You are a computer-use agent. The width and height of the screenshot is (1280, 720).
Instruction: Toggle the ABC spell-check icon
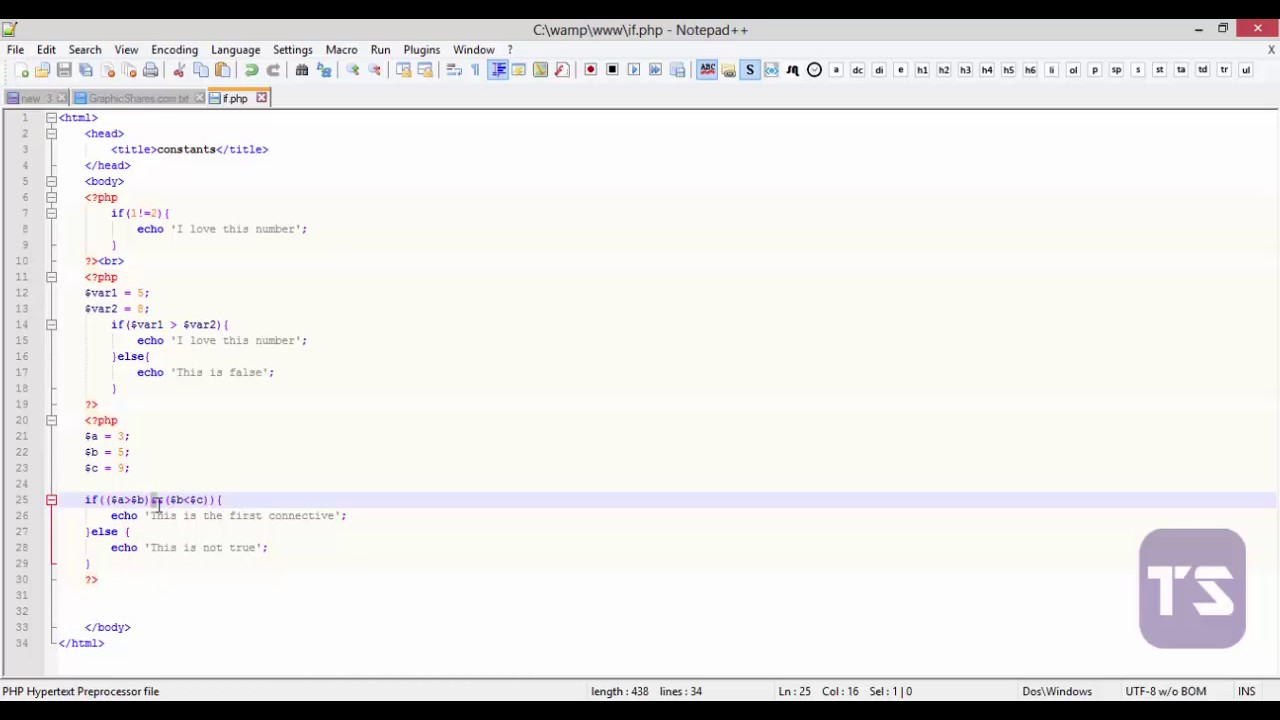coord(707,70)
